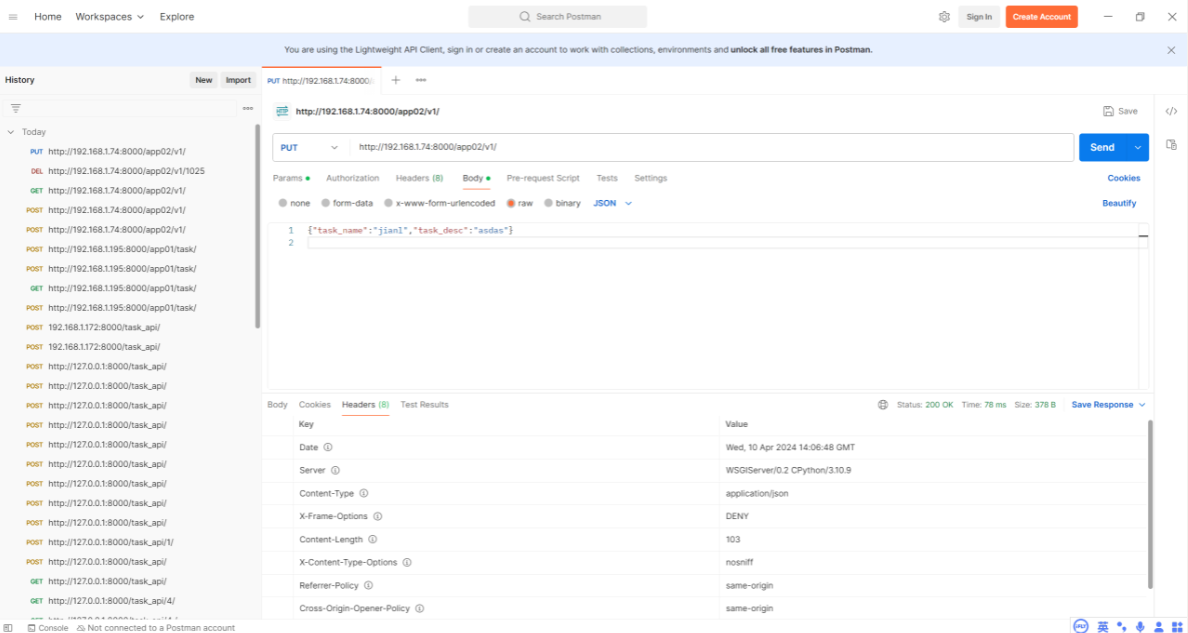Click the History filter icon
Image resolution: width=1188 pixels, height=633 pixels.
point(15,108)
